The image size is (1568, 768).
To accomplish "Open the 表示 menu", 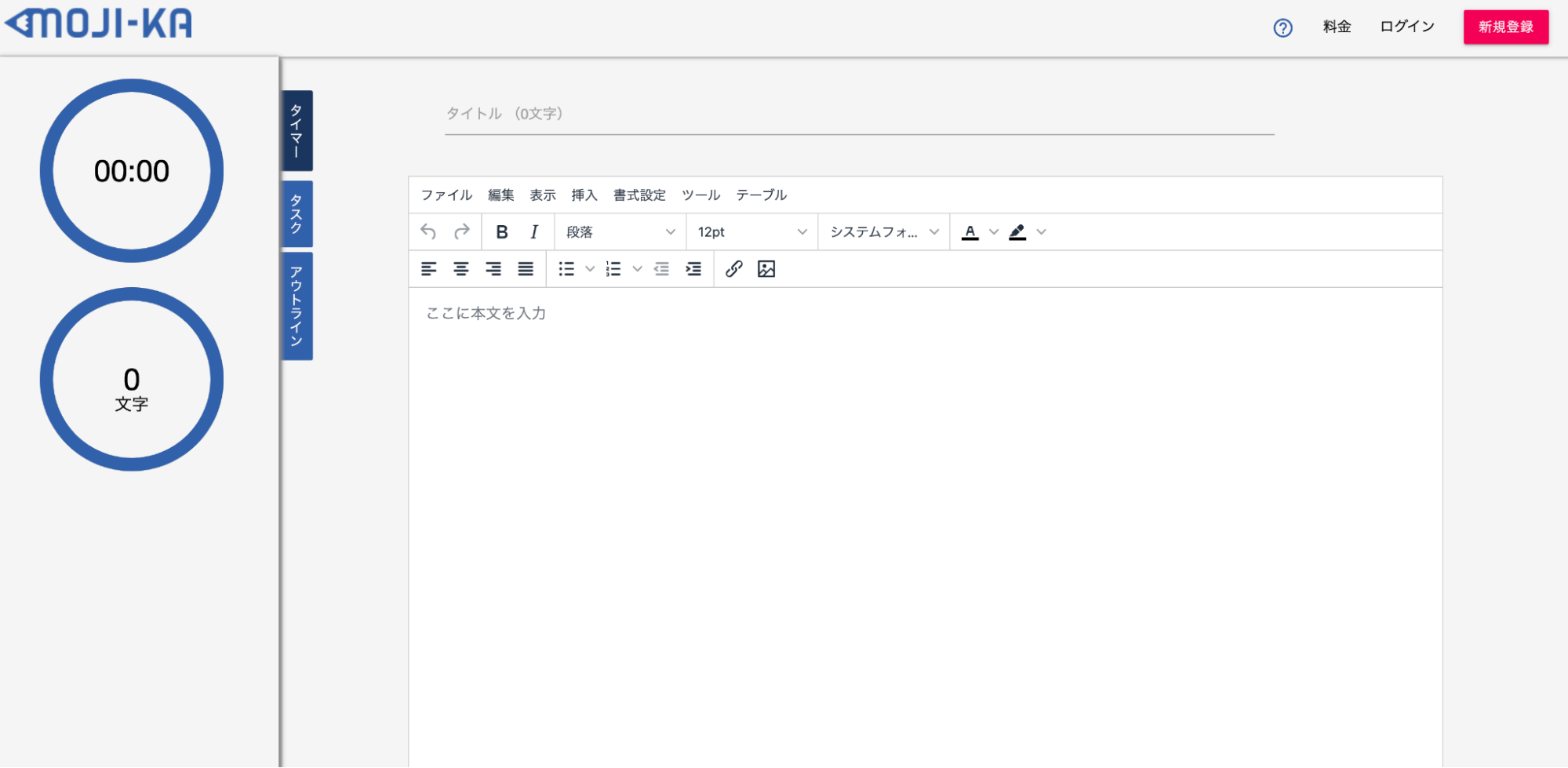I will (543, 195).
